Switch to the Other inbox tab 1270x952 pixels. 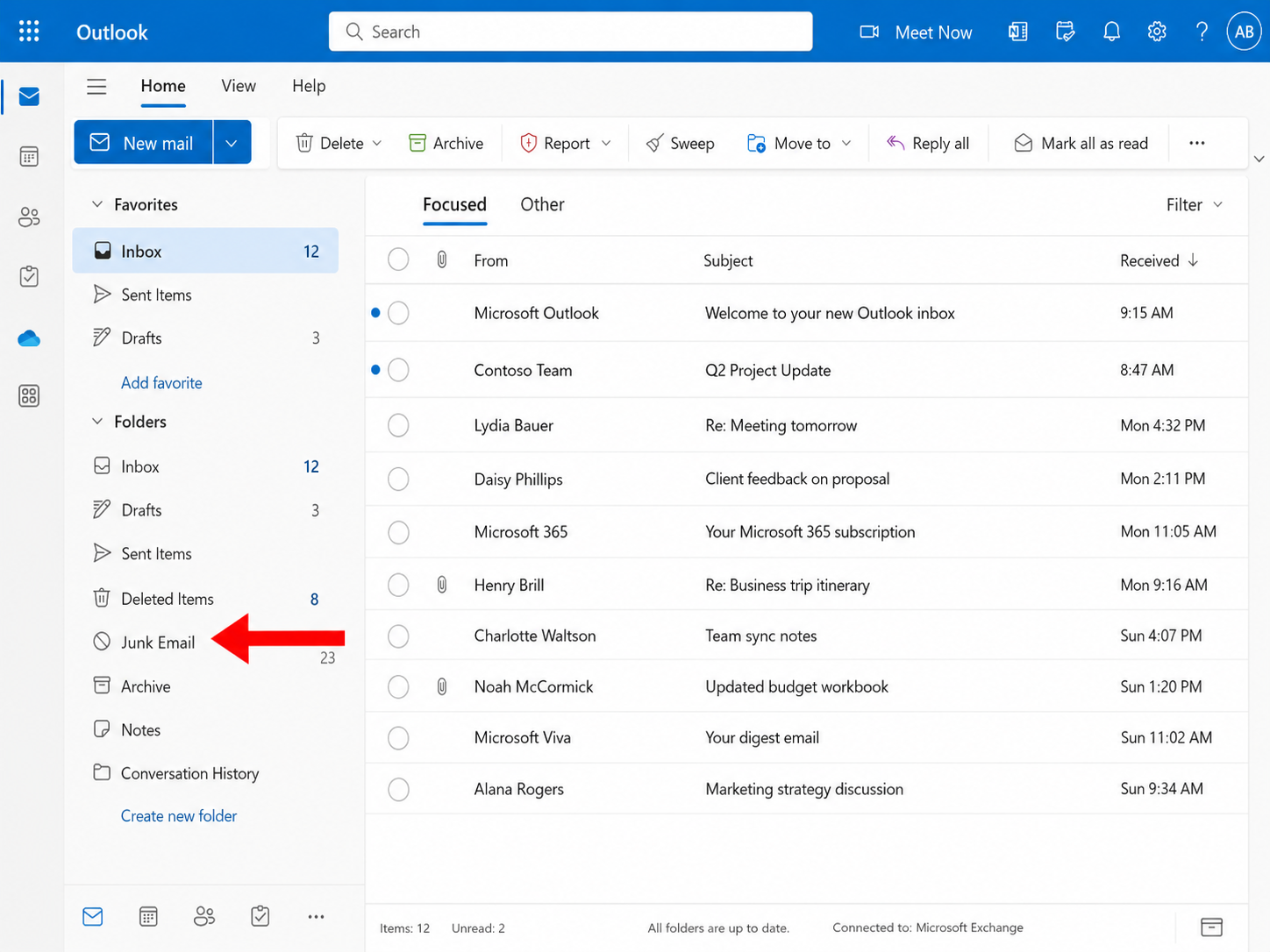(x=542, y=204)
